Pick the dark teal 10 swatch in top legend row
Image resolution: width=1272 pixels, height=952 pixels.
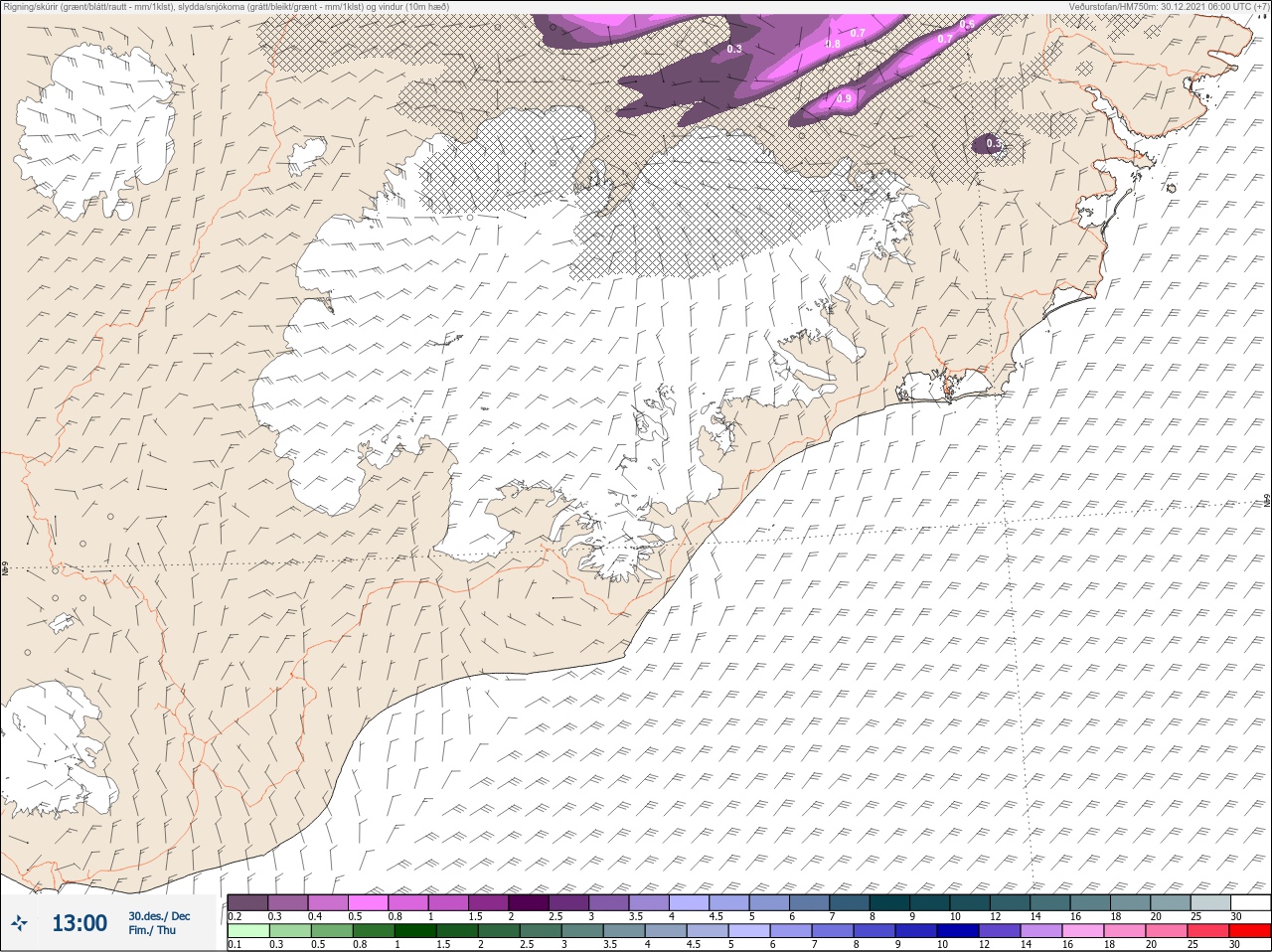click(x=970, y=902)
